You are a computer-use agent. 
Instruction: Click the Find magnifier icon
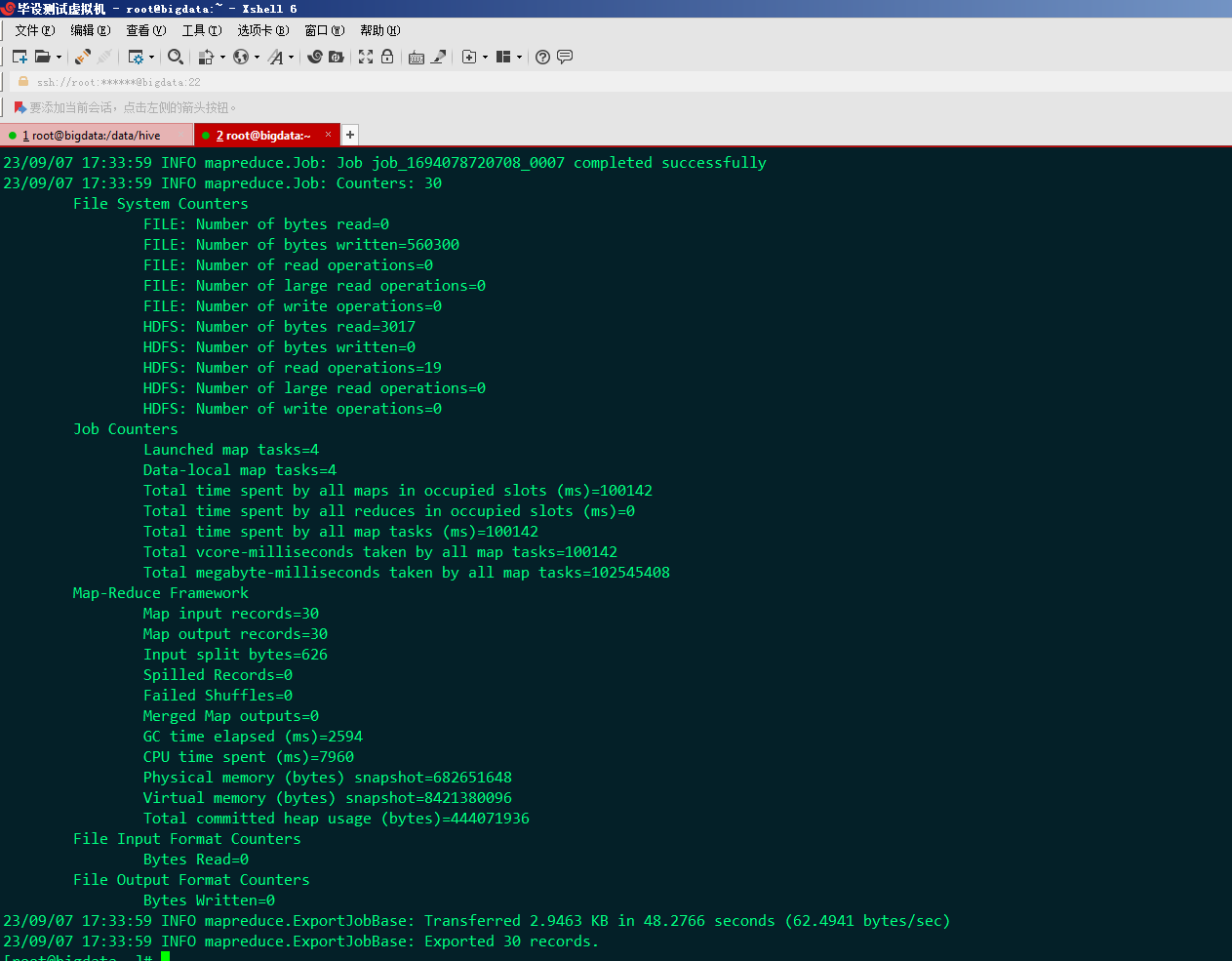tap(176, 57)
